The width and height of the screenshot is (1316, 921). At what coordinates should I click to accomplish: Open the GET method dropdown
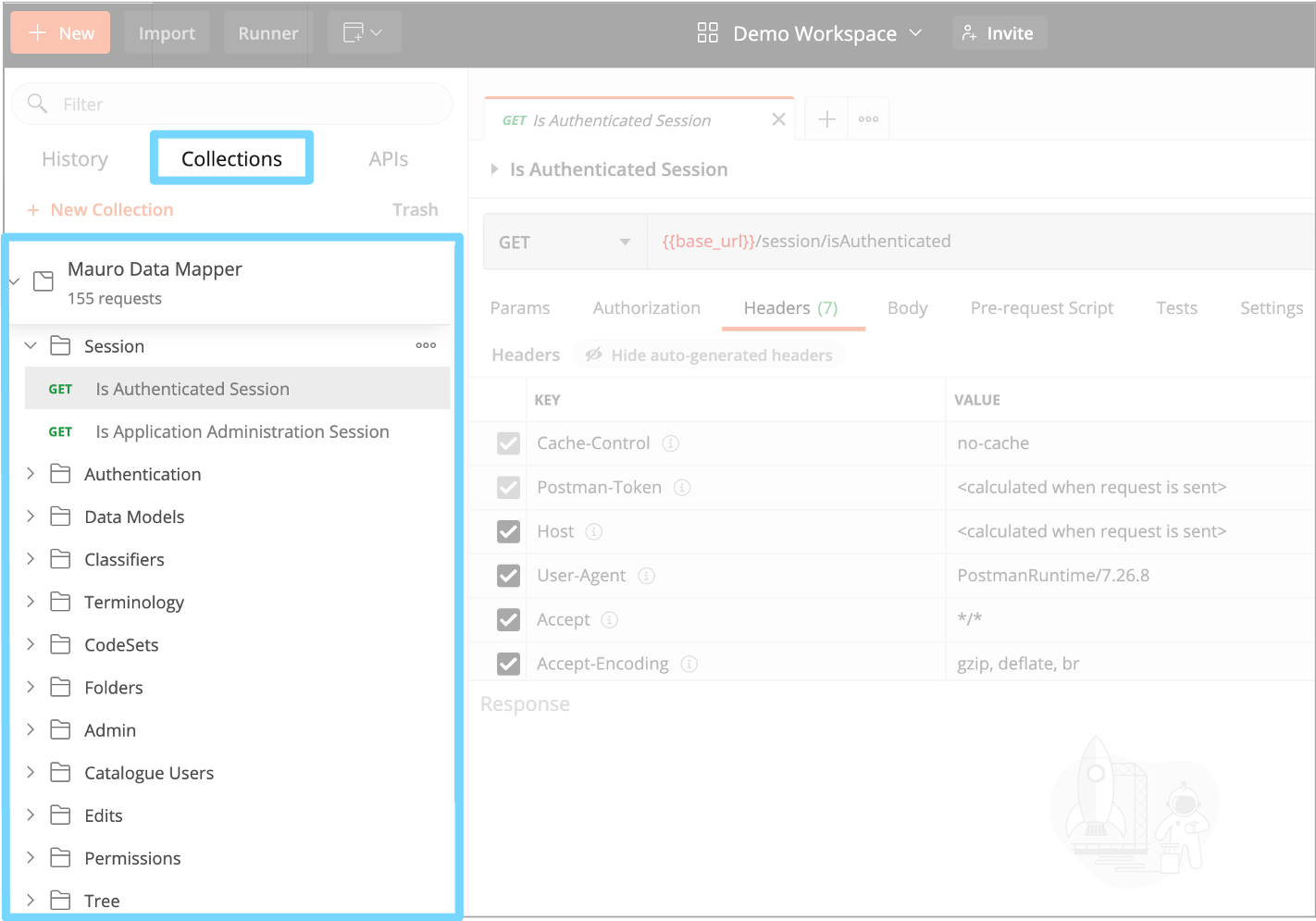coord(564,243)
